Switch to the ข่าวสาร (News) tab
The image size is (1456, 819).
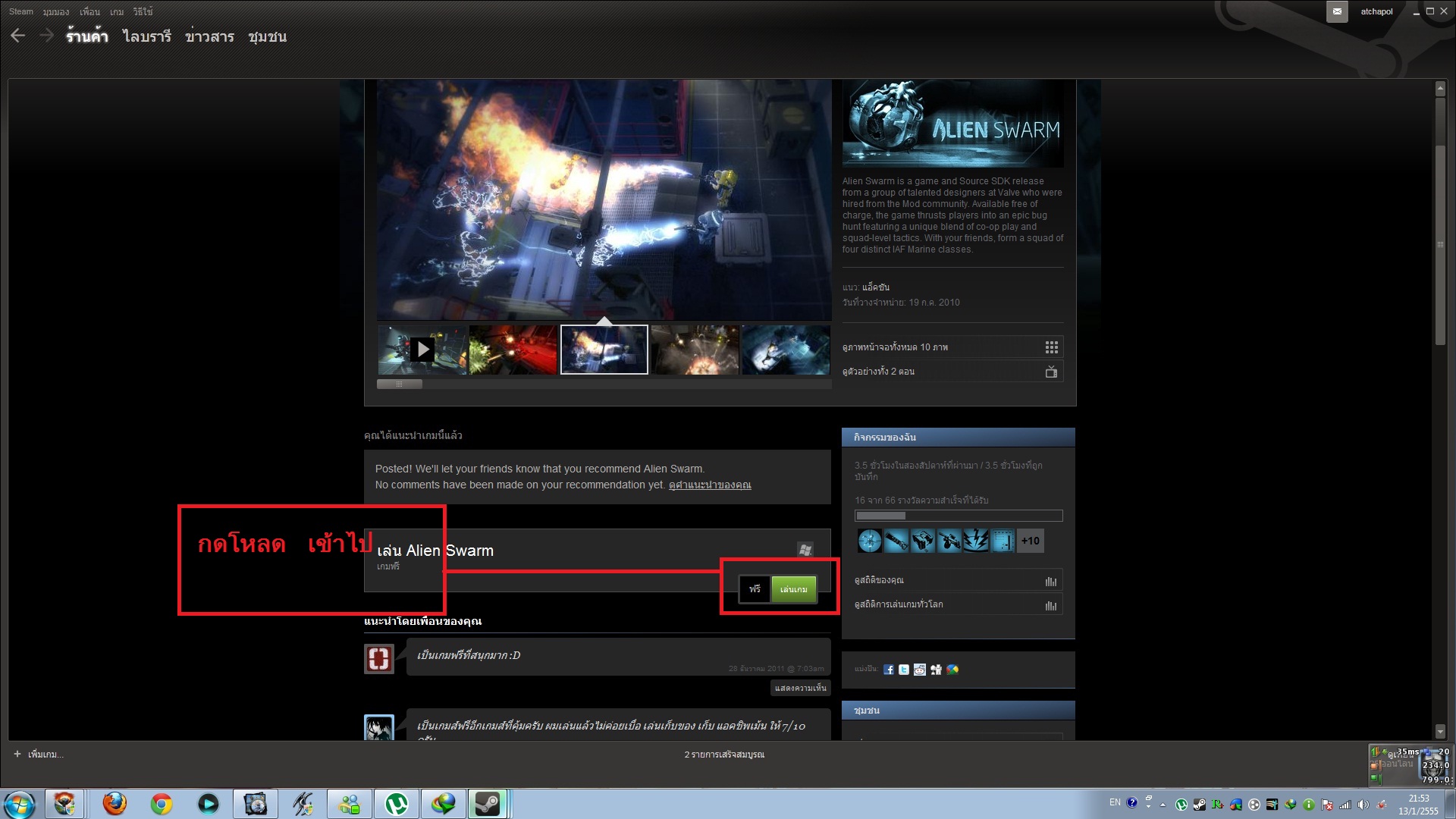pyautogui.click(x=209, y=36)
